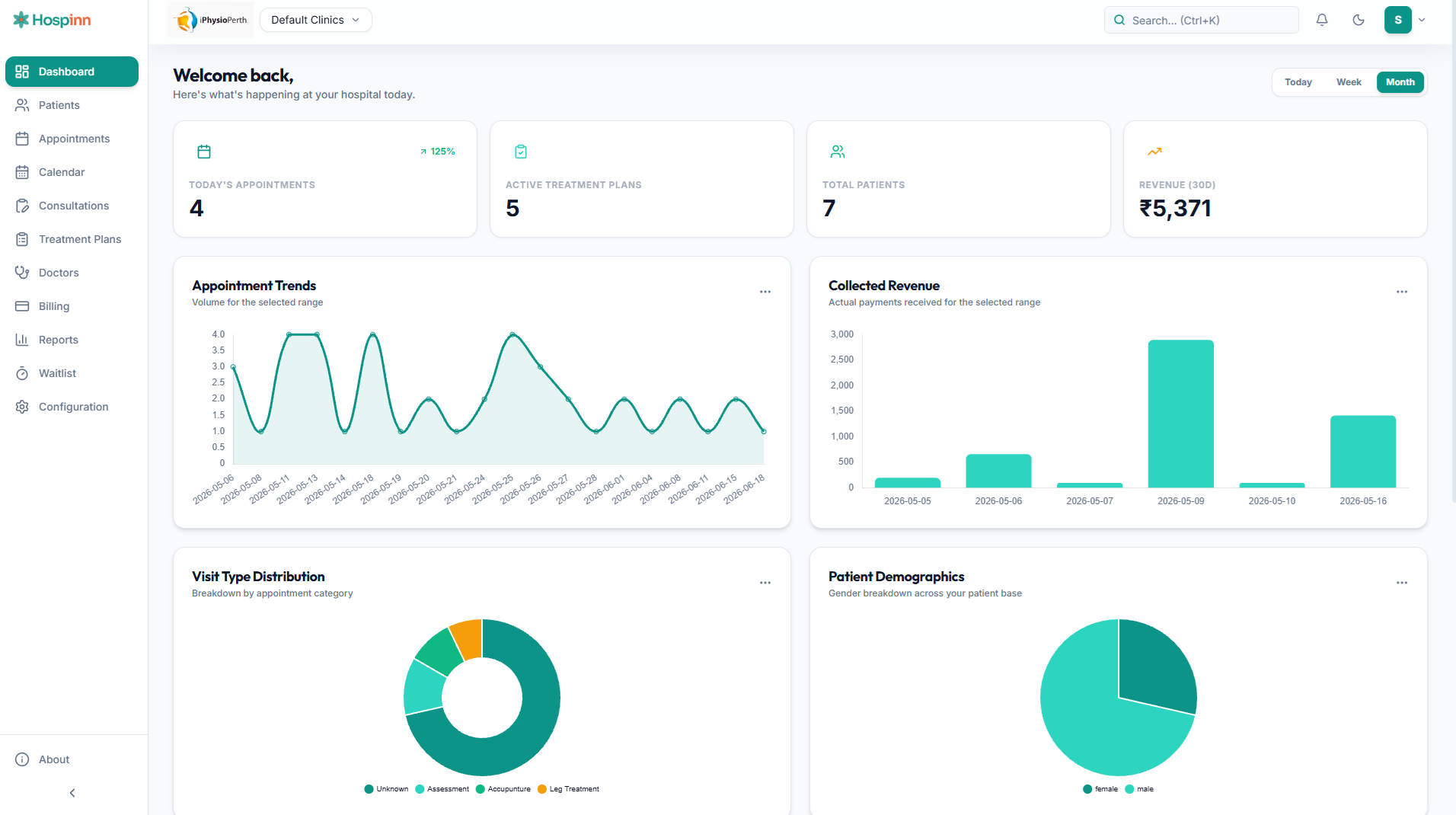Click the 2026-05-16 revenue bar
The image size is (1456, 815).
tap(1363, 452)
